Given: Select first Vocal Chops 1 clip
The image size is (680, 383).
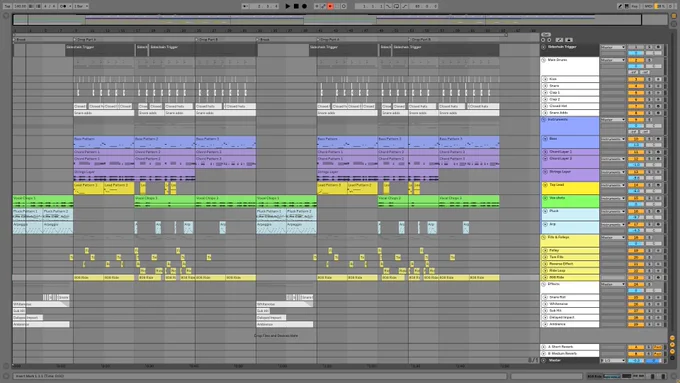Looking at the screenshot, I should coord(43,201).
